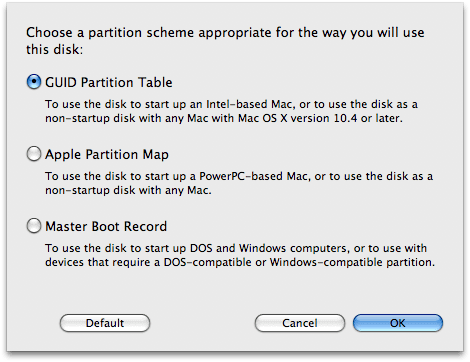
Task: Click the PowerPC-based Mac description text
Action: (x=239, y=183)
